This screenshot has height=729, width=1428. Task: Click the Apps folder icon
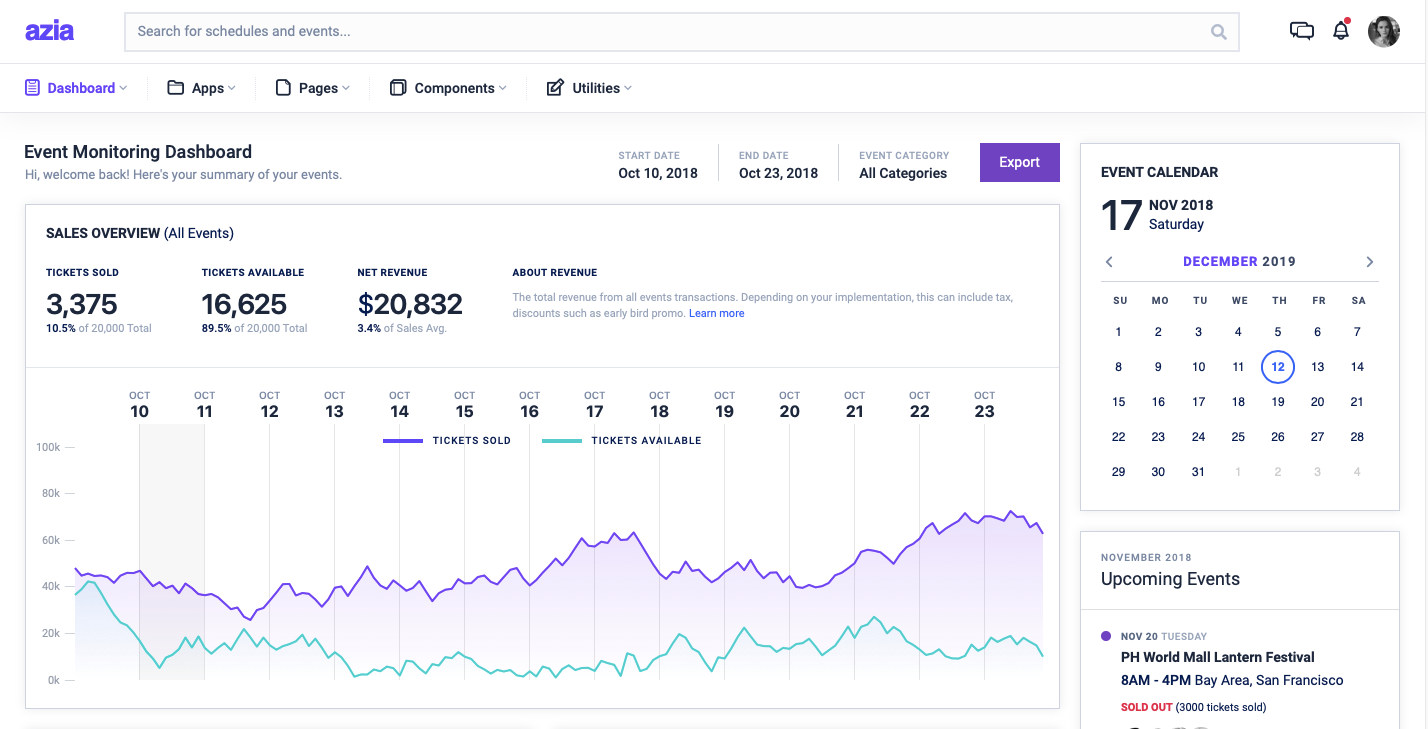(x=175, y=88)
